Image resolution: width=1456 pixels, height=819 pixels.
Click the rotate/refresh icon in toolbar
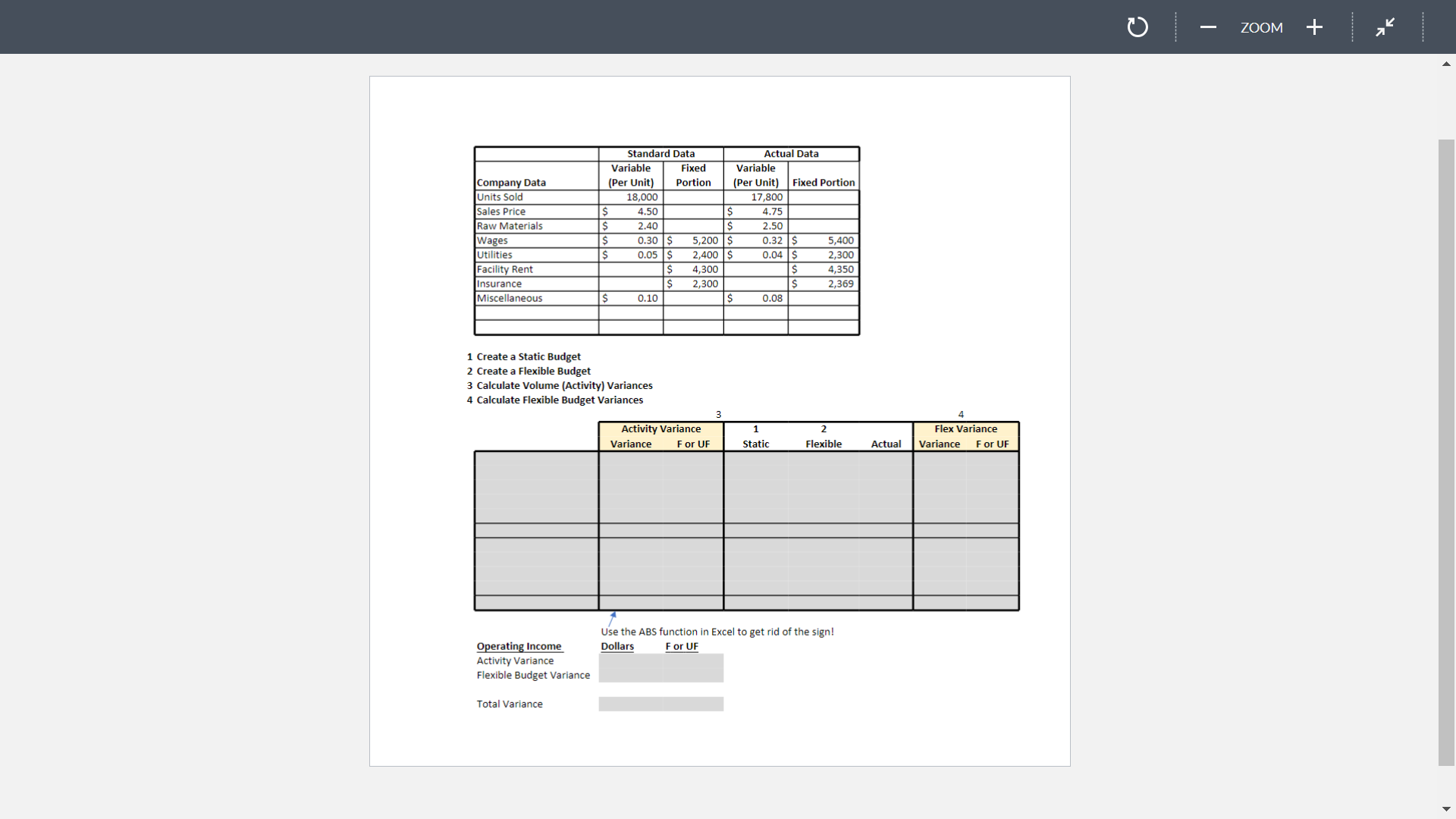[1137, 27]
